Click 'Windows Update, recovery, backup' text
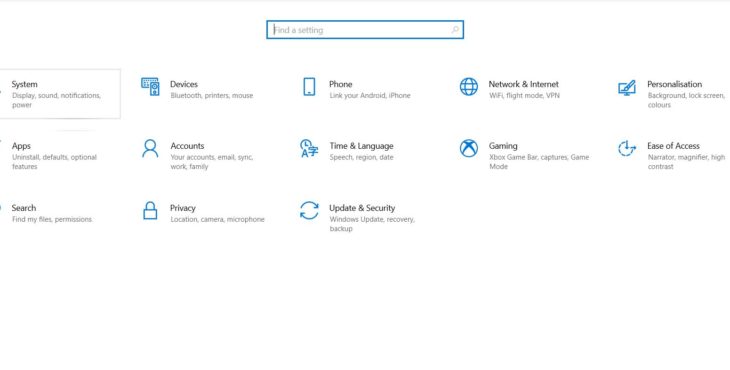 pyautogui.click(x=372, y=224)
